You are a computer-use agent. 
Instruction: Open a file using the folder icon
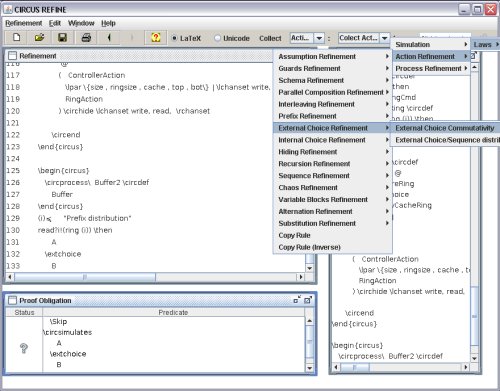[x=40, y=37]
